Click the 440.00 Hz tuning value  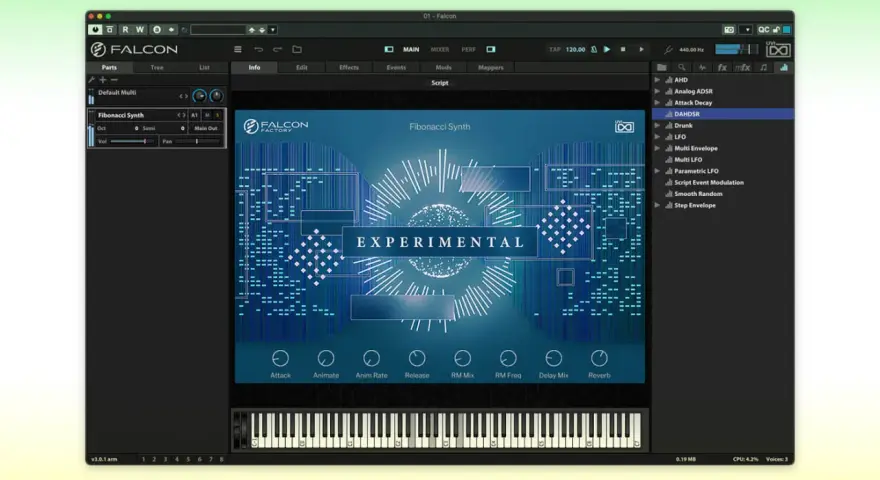(691, 49)
